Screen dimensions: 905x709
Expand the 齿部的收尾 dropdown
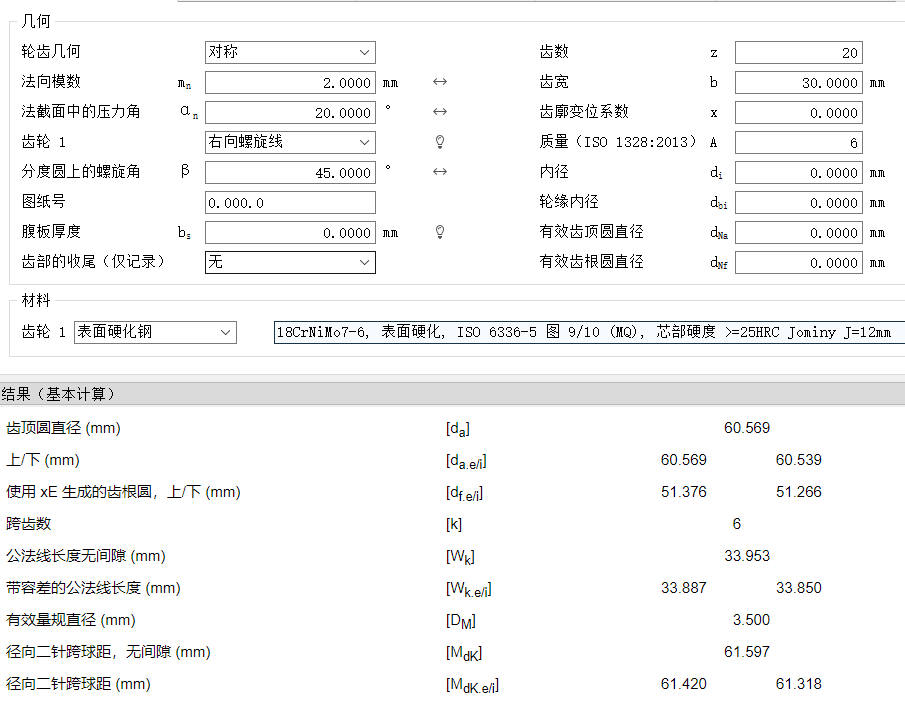pos(290,262)
